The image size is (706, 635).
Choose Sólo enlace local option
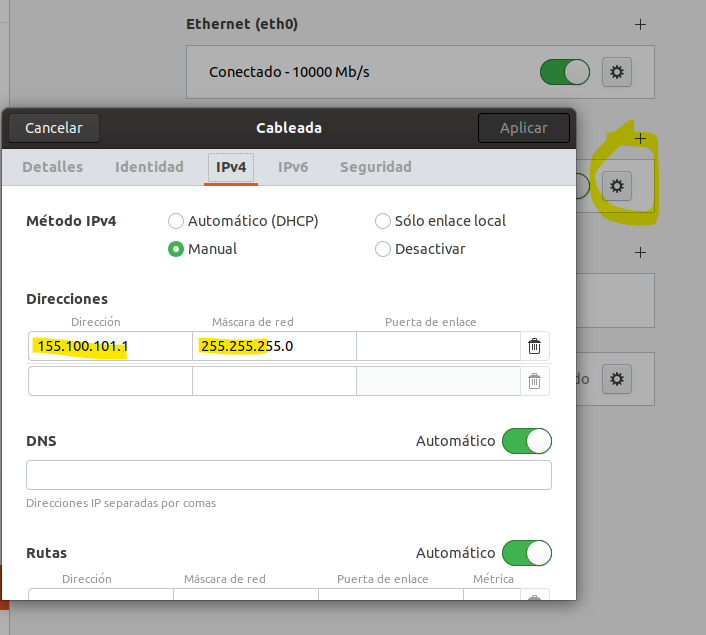pyautogui.click(x=383, y=221)
